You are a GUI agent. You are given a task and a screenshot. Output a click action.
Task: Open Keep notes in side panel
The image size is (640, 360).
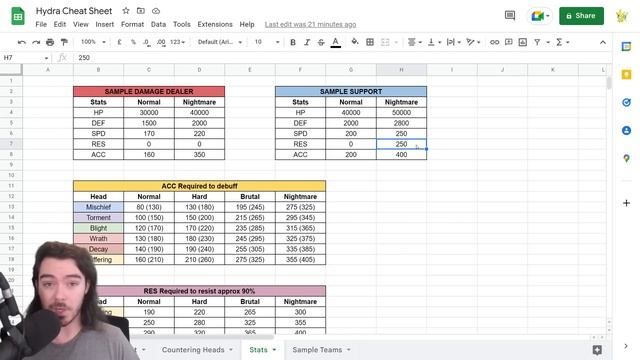(x=626, y=74)
